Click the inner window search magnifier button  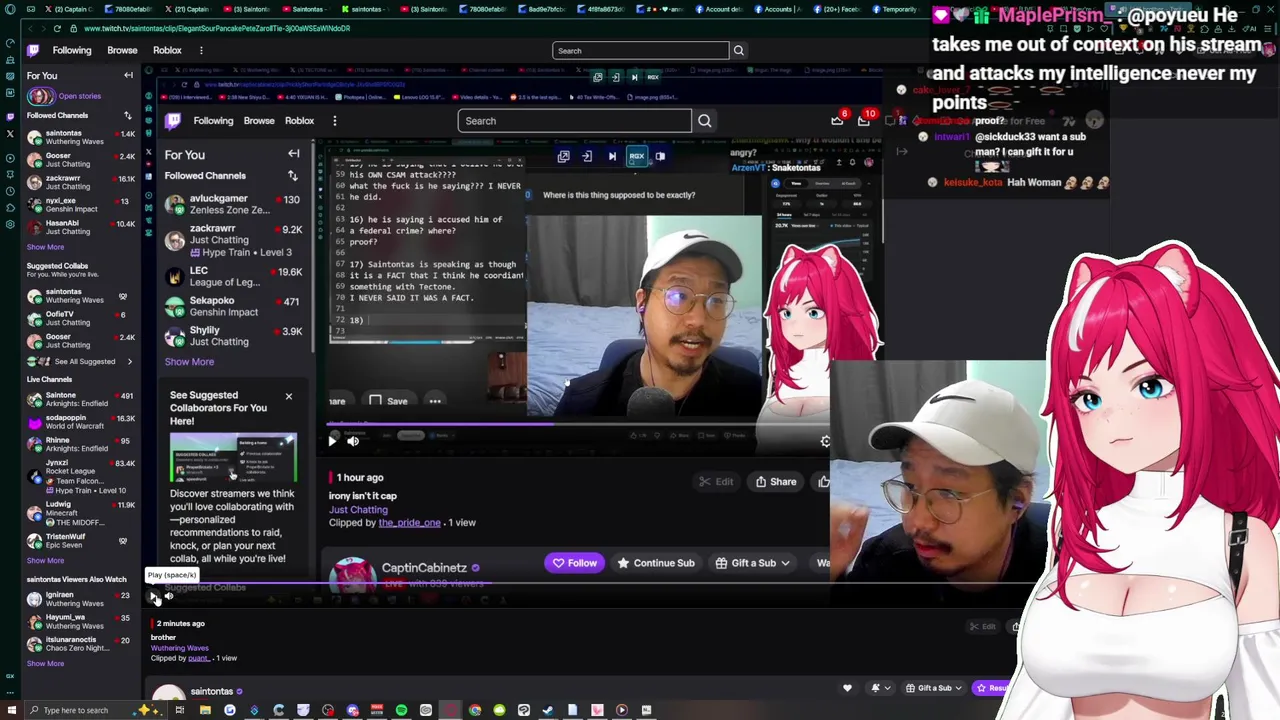click(x=704, y=121)
